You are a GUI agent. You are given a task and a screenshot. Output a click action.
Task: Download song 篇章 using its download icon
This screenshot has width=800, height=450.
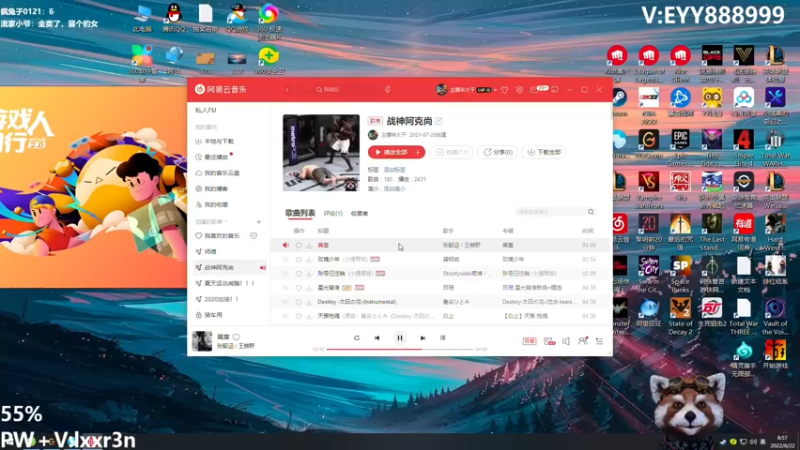309,245
